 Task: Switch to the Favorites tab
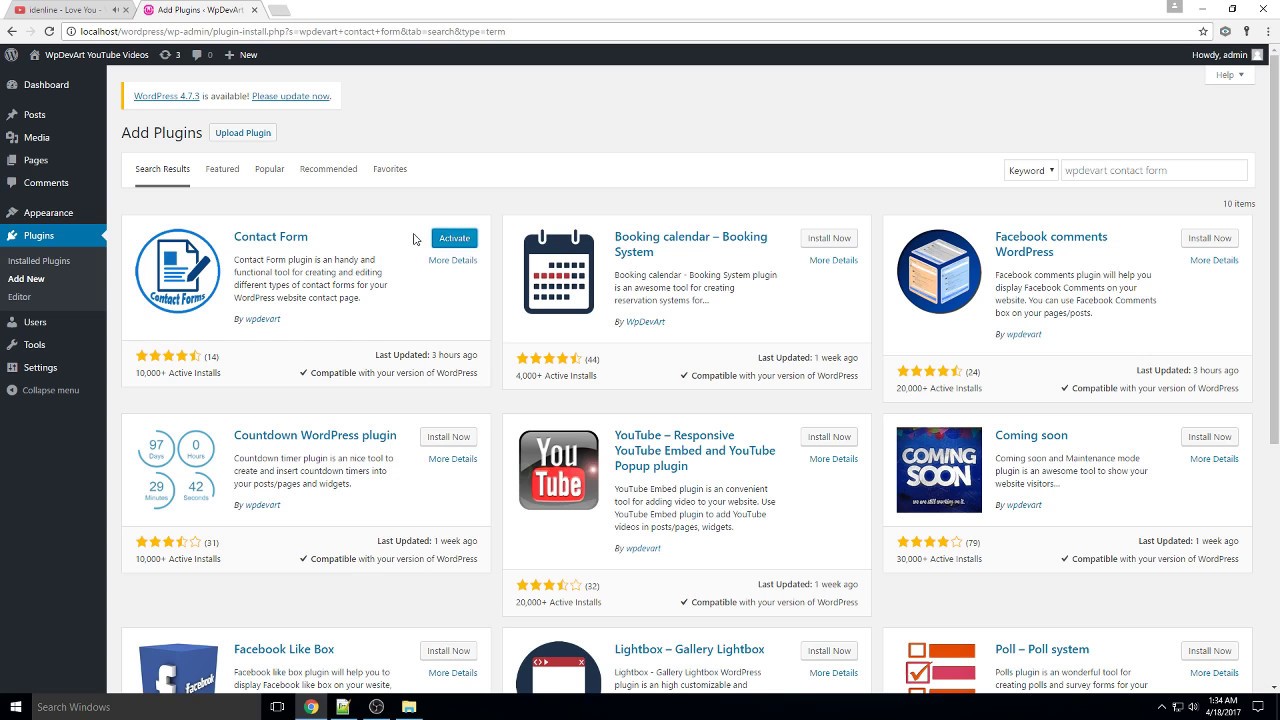390,169
